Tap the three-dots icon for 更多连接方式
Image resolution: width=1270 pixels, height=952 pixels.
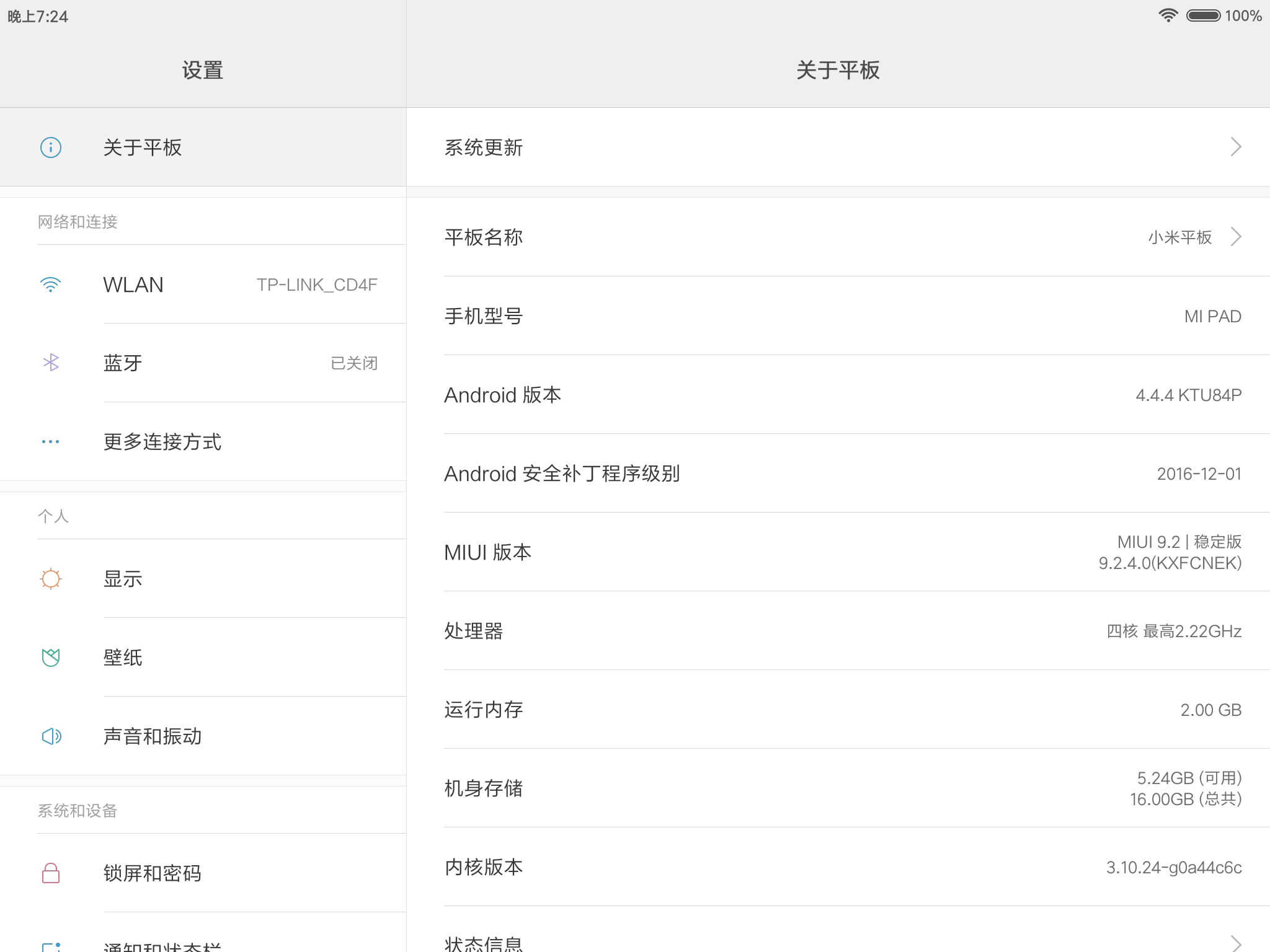[51, 441]
